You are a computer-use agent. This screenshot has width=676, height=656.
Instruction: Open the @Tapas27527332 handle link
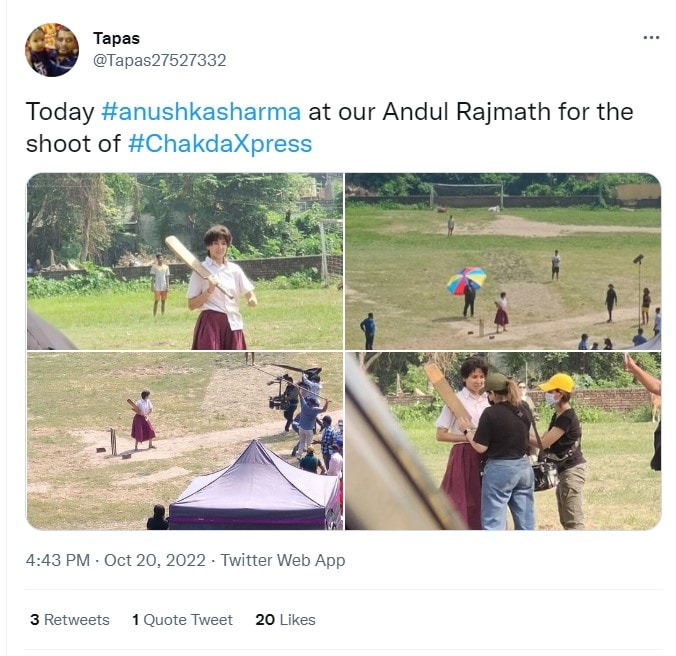tap(160, 60)
